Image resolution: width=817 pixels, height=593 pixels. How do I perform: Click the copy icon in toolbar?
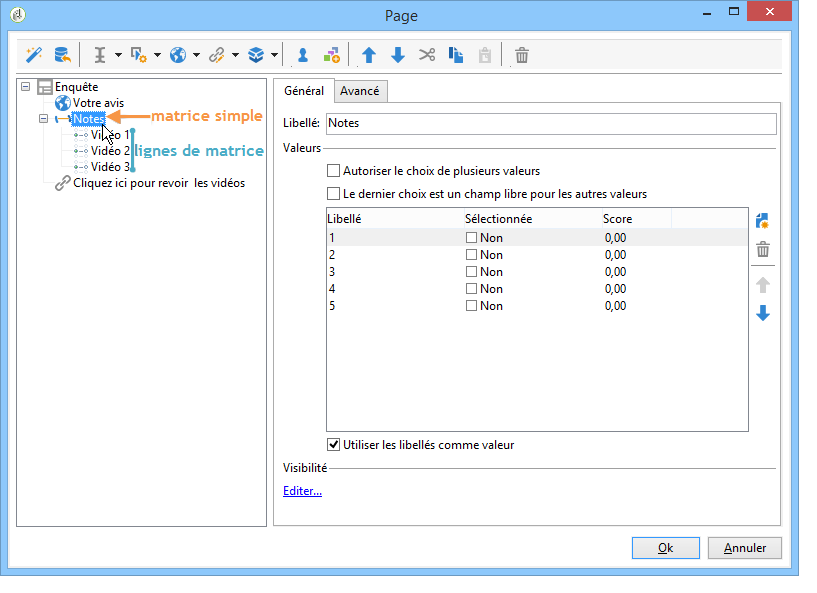click(x=456, y=55)
